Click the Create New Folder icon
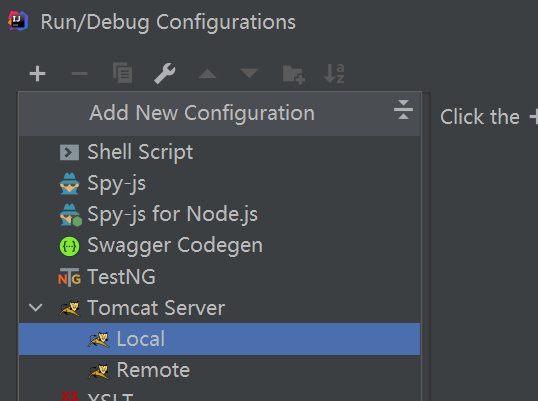The image size is (538, 401). click(293, 74)
